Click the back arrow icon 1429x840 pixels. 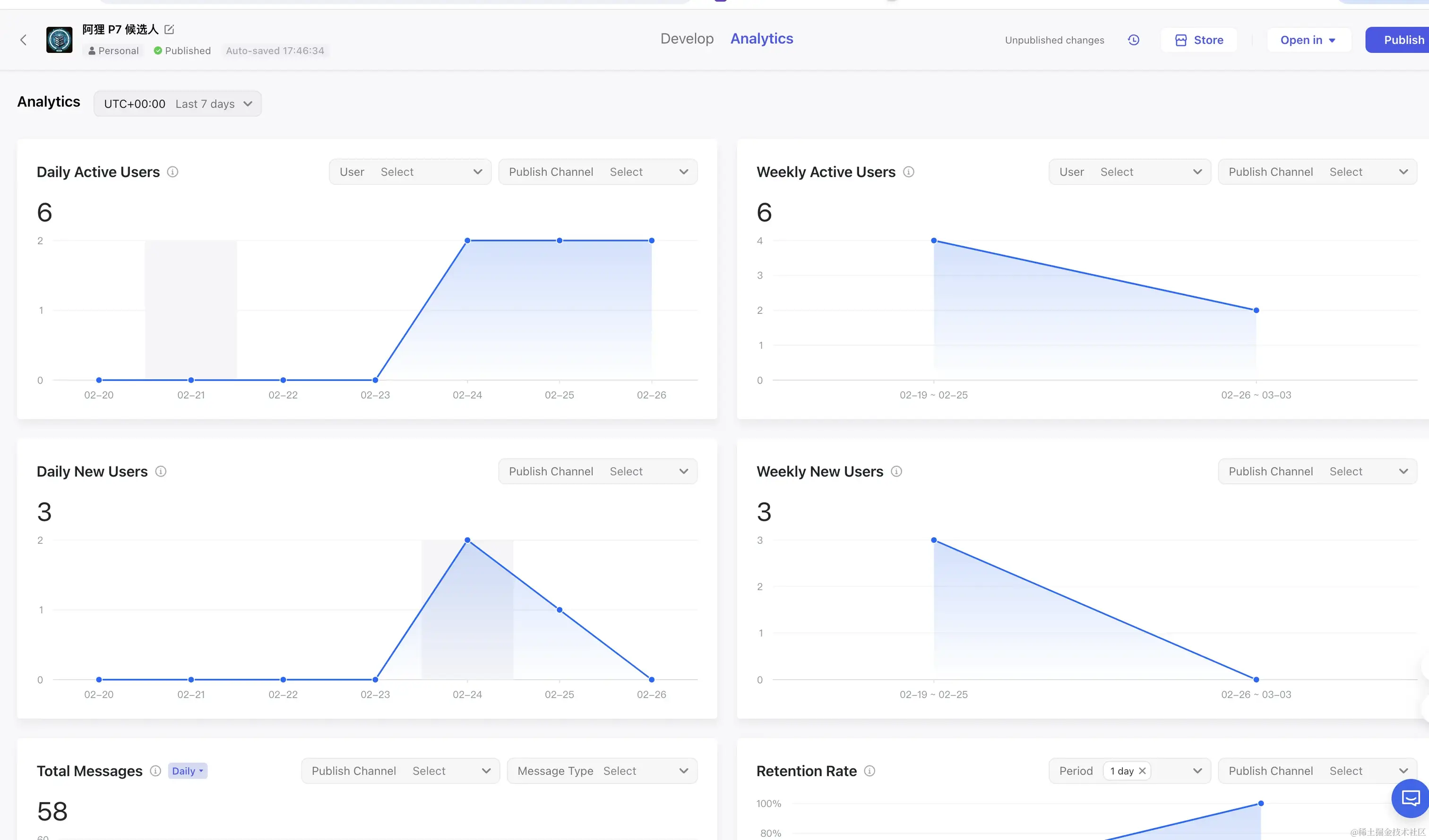coord(23,40)
